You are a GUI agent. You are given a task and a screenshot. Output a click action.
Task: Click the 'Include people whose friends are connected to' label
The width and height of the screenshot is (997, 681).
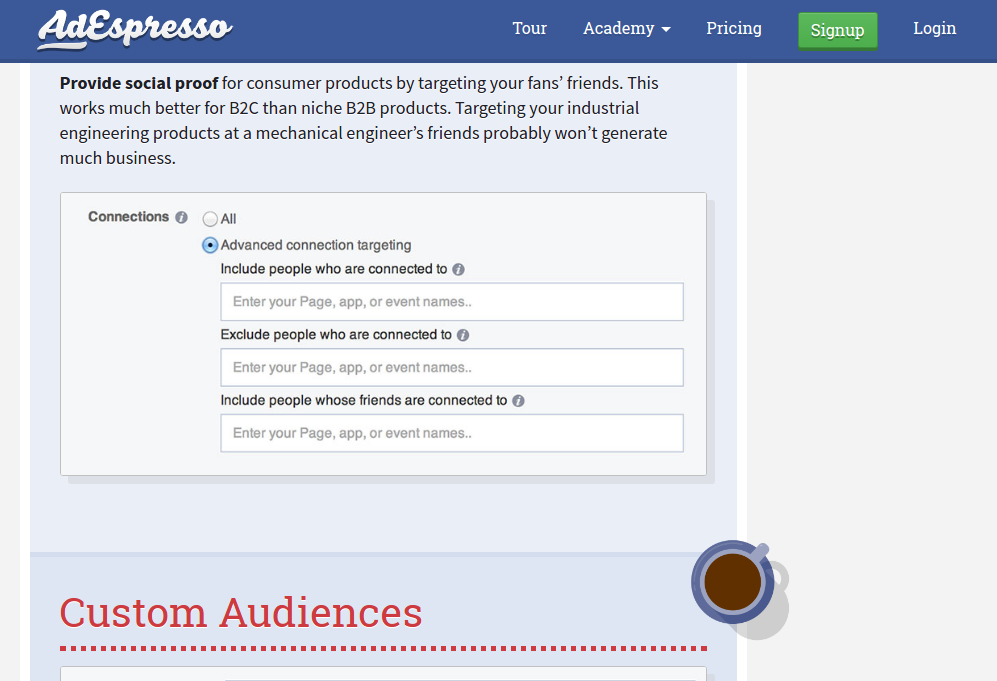364,400
